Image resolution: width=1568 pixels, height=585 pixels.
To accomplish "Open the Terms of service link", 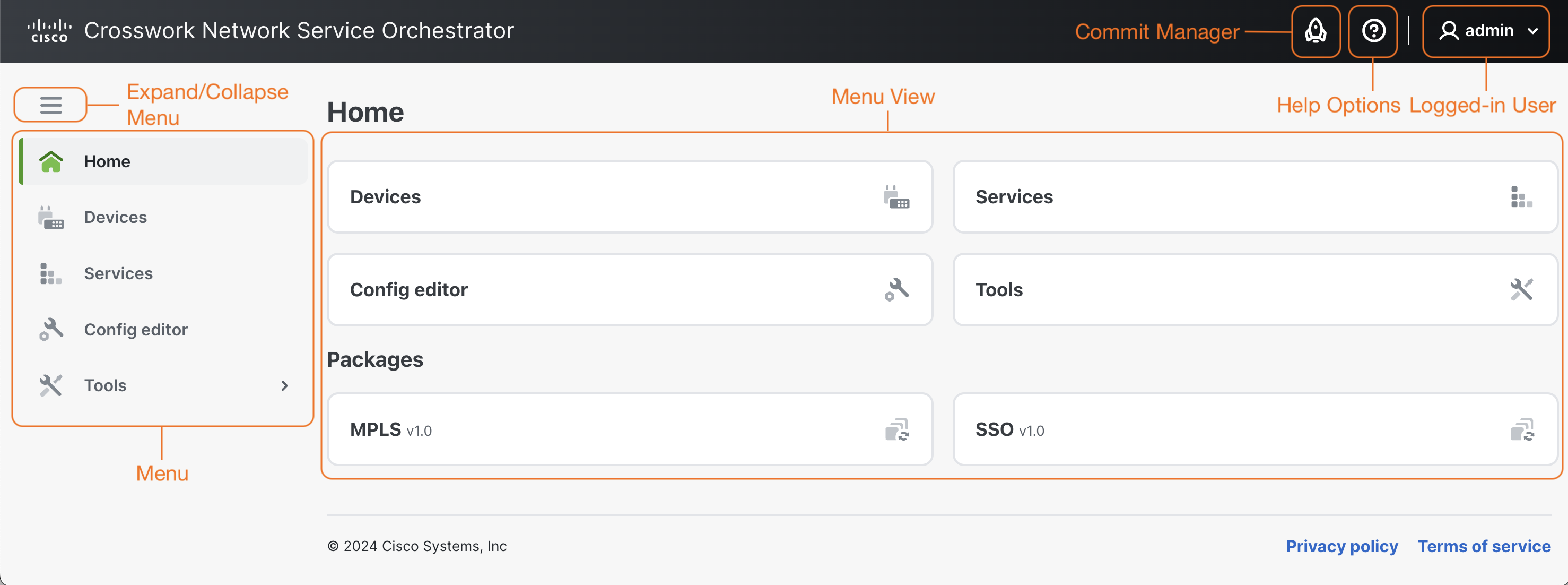I will tap(1483, 546).
